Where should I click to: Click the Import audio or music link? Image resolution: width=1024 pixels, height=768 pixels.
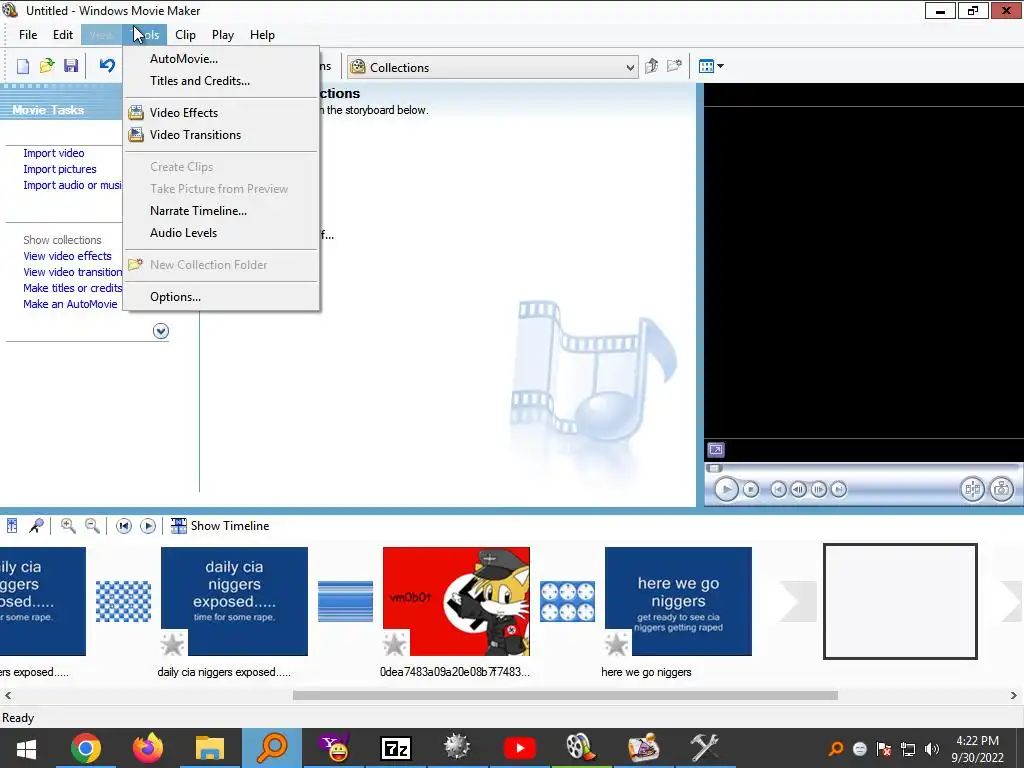[x=72, y=185]
